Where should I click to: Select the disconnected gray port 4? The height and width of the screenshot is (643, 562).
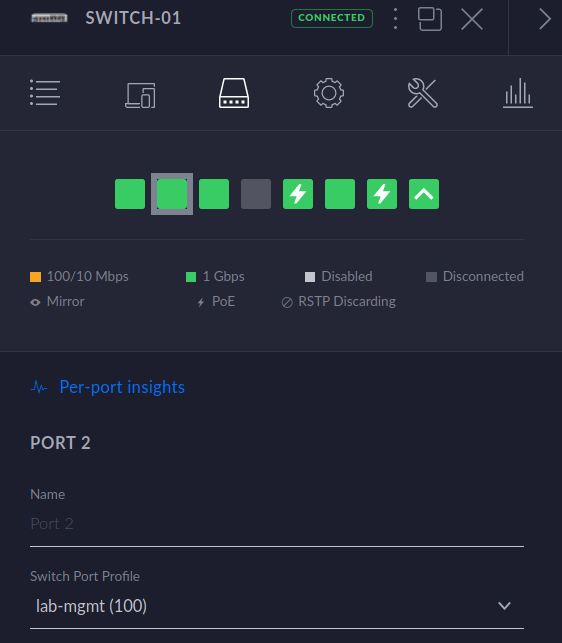[256, 194]
